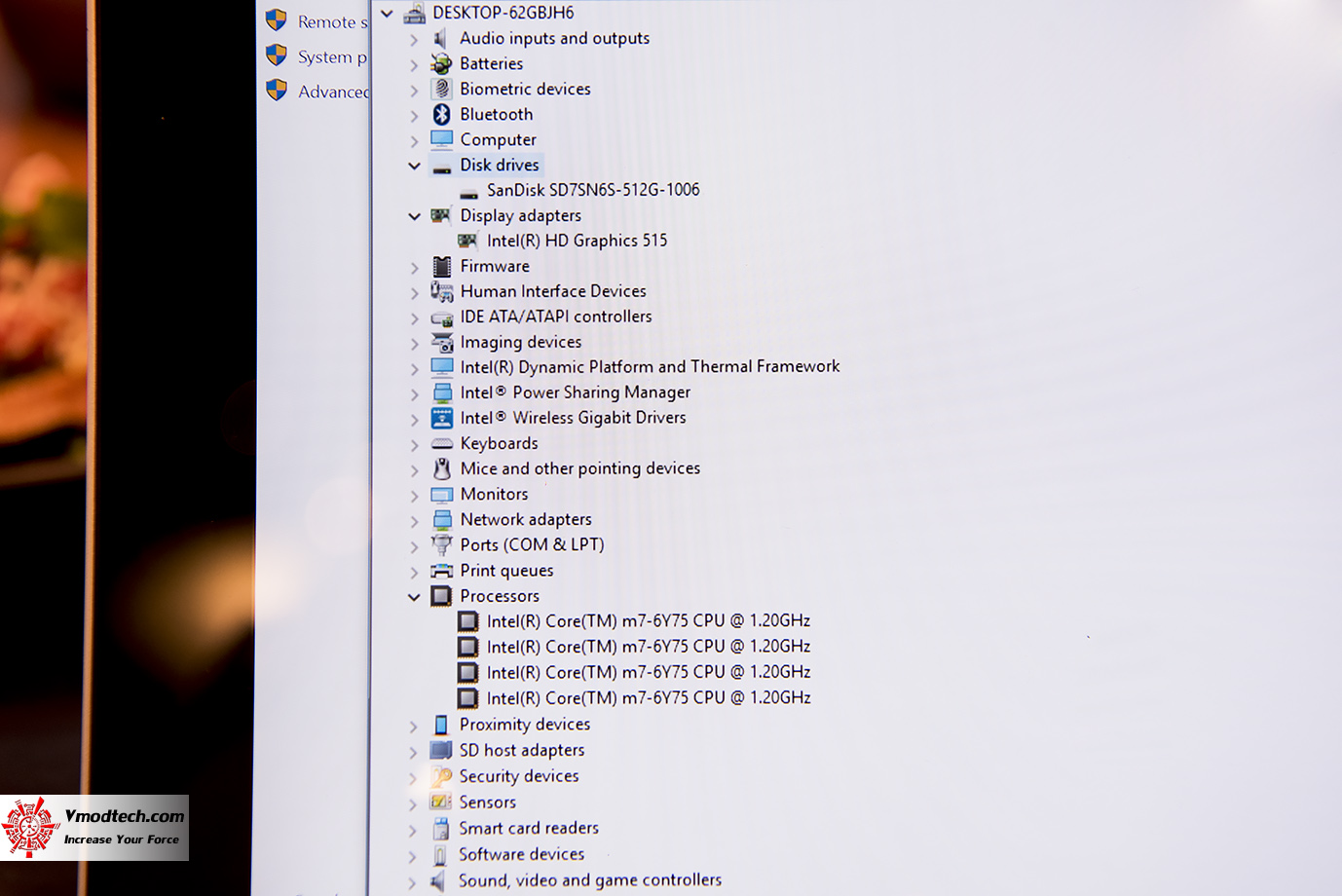Expand the Print queues category
This screenshot has height=896, width=1342.
coord(414,572)
